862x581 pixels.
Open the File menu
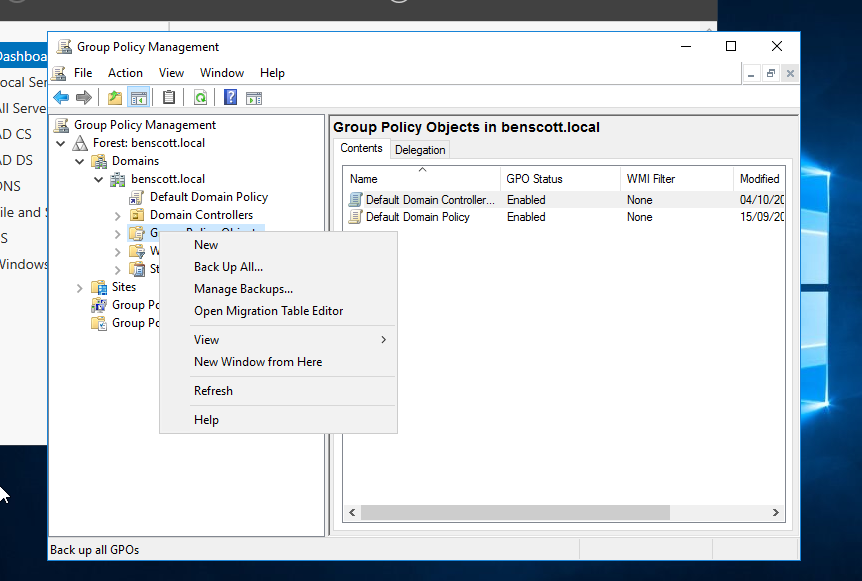coord(83,73)
